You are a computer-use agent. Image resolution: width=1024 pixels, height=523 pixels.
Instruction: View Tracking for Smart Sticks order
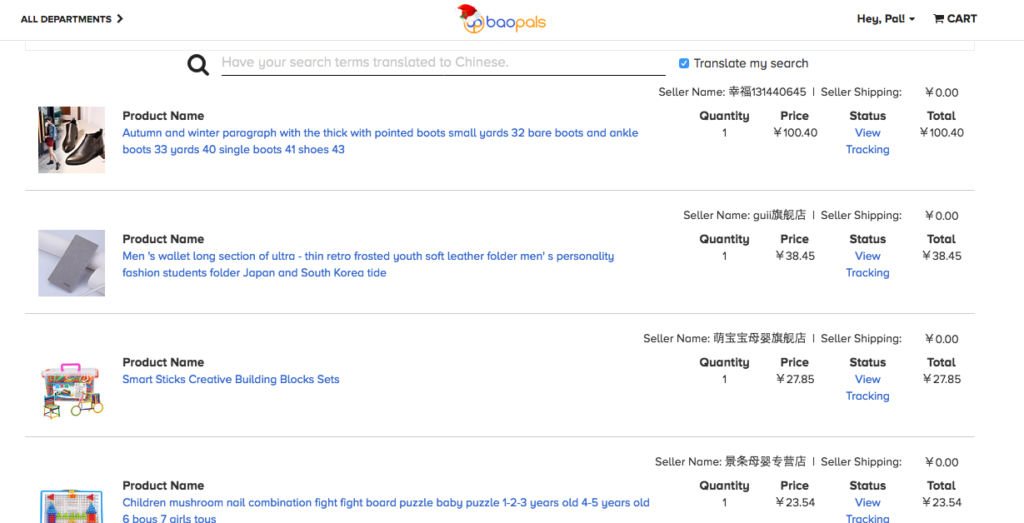click(867, 387)
